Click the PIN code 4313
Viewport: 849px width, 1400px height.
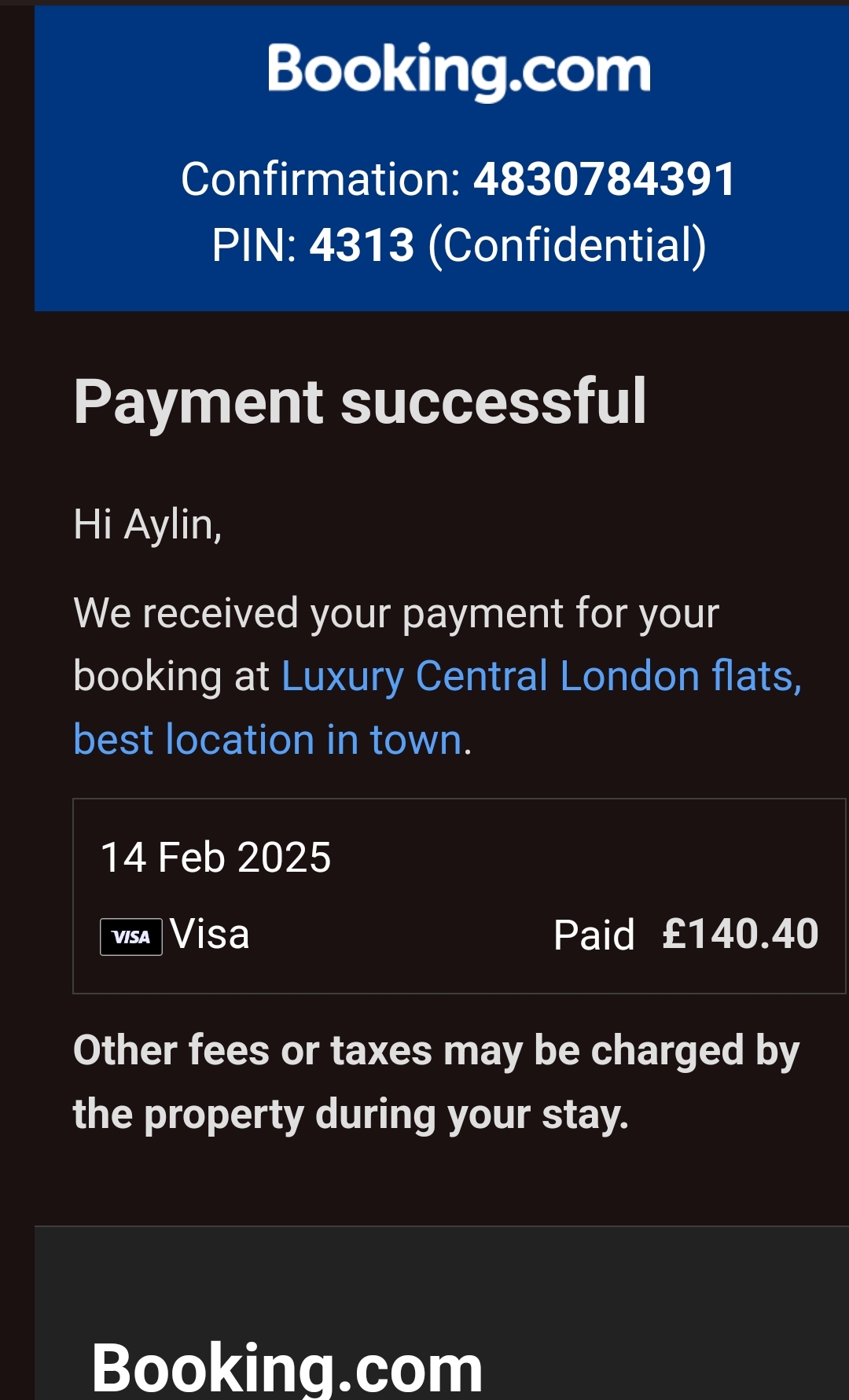coord(362,245)
